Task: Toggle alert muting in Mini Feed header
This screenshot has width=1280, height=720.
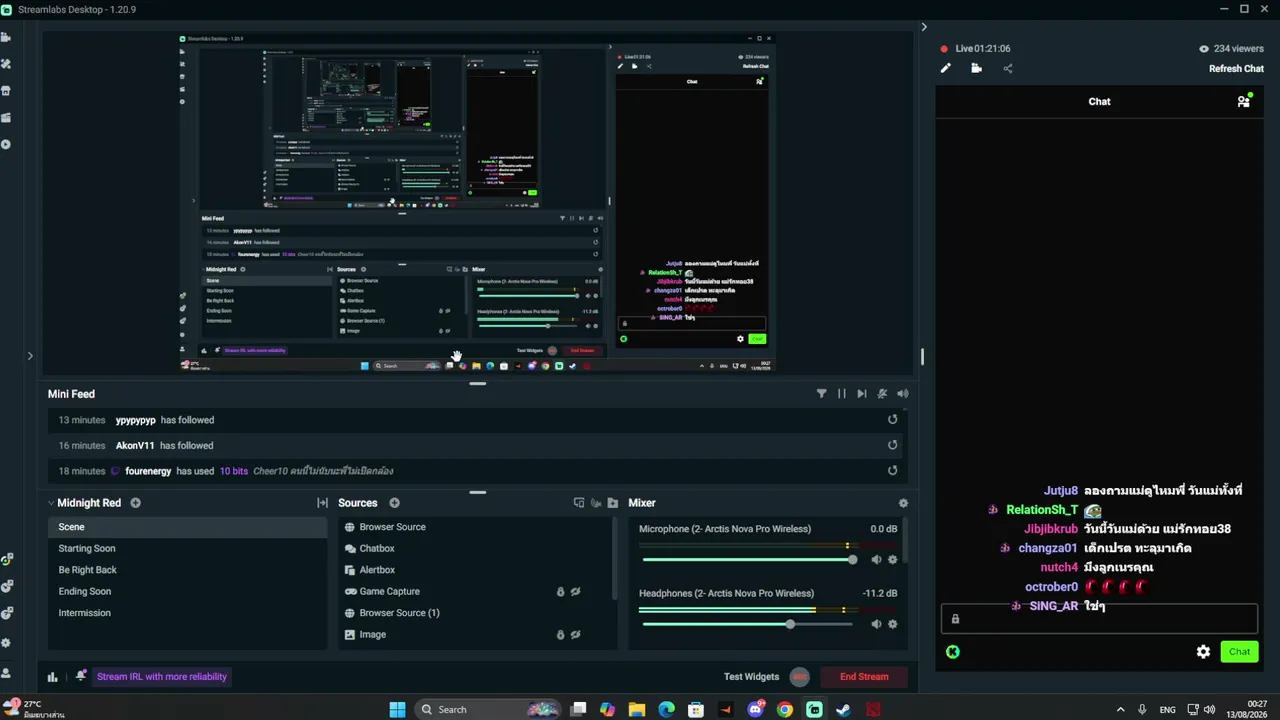Action: pyautogui.click(x=882, y=394)
